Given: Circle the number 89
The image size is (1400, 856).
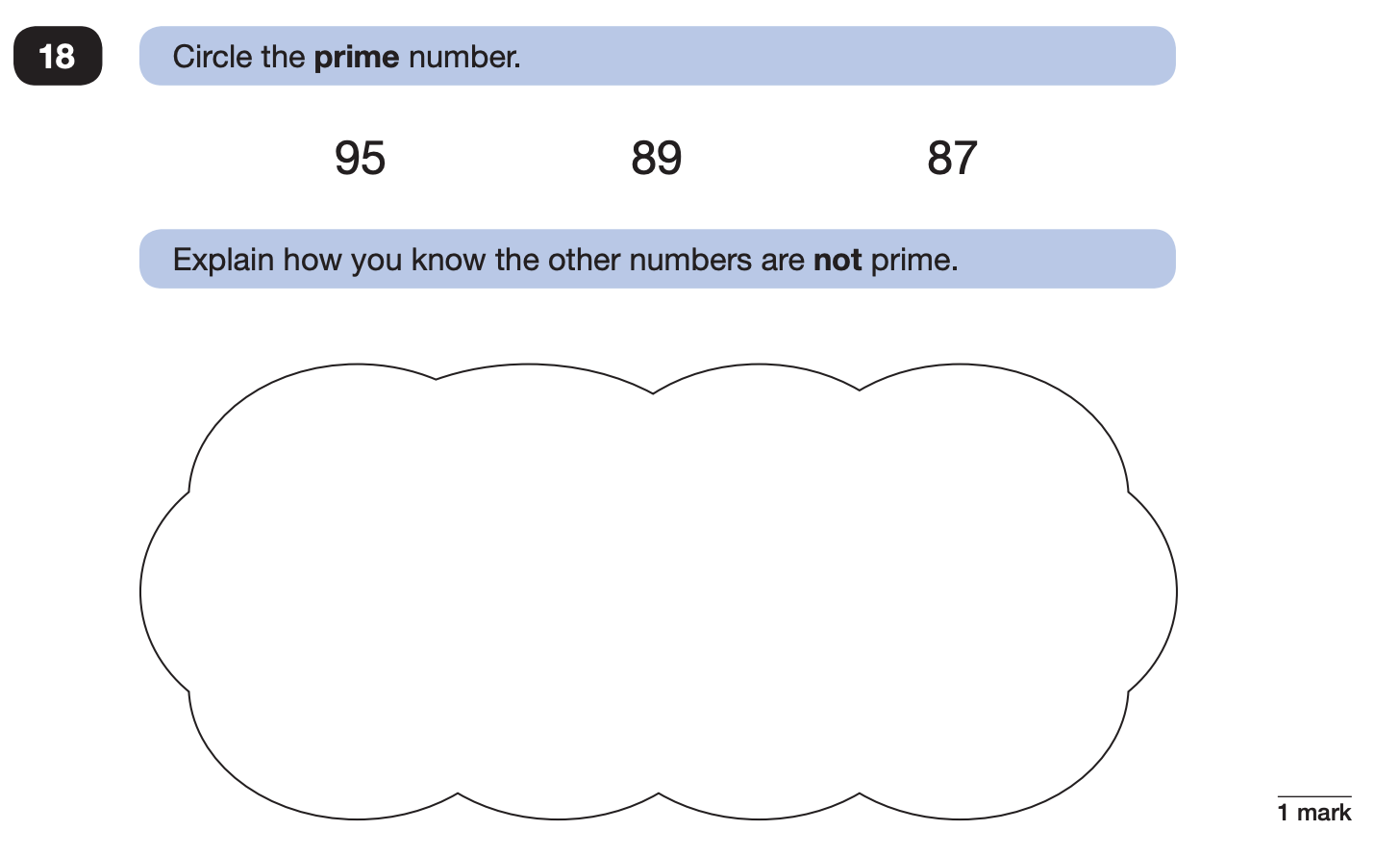Looking at the screenshot, I should [657, 158].
